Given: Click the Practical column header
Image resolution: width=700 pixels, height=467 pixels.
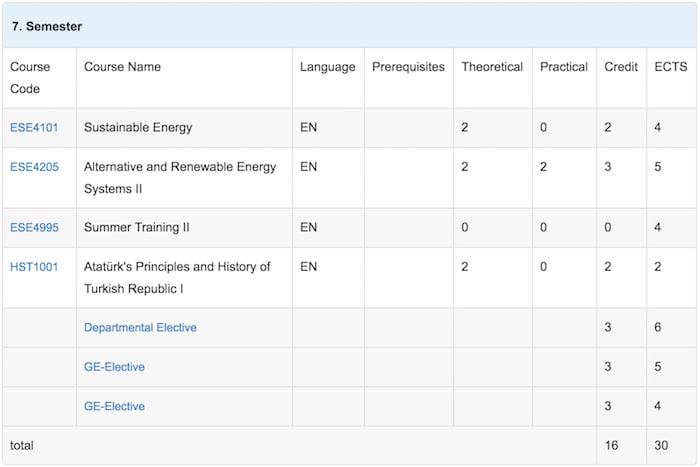Looking at the screenshot, I should (564, 67).
